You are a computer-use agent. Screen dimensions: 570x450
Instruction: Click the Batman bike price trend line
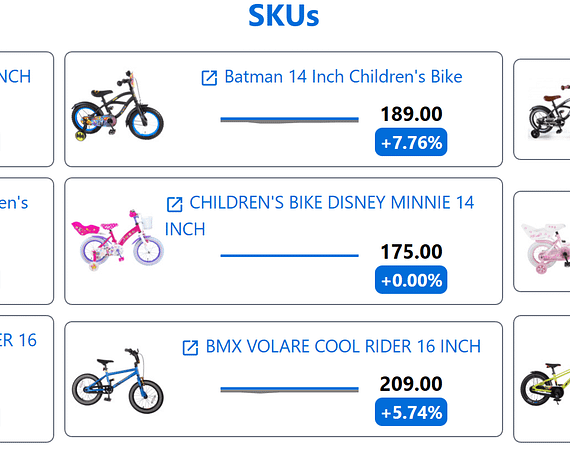point(289,120)
